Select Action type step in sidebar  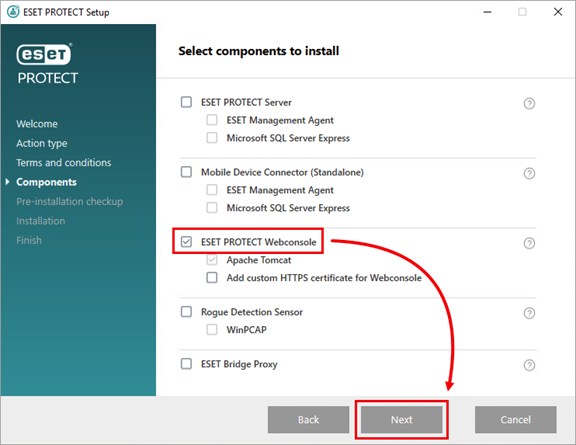pyautogui.click(x=42, y=143)
